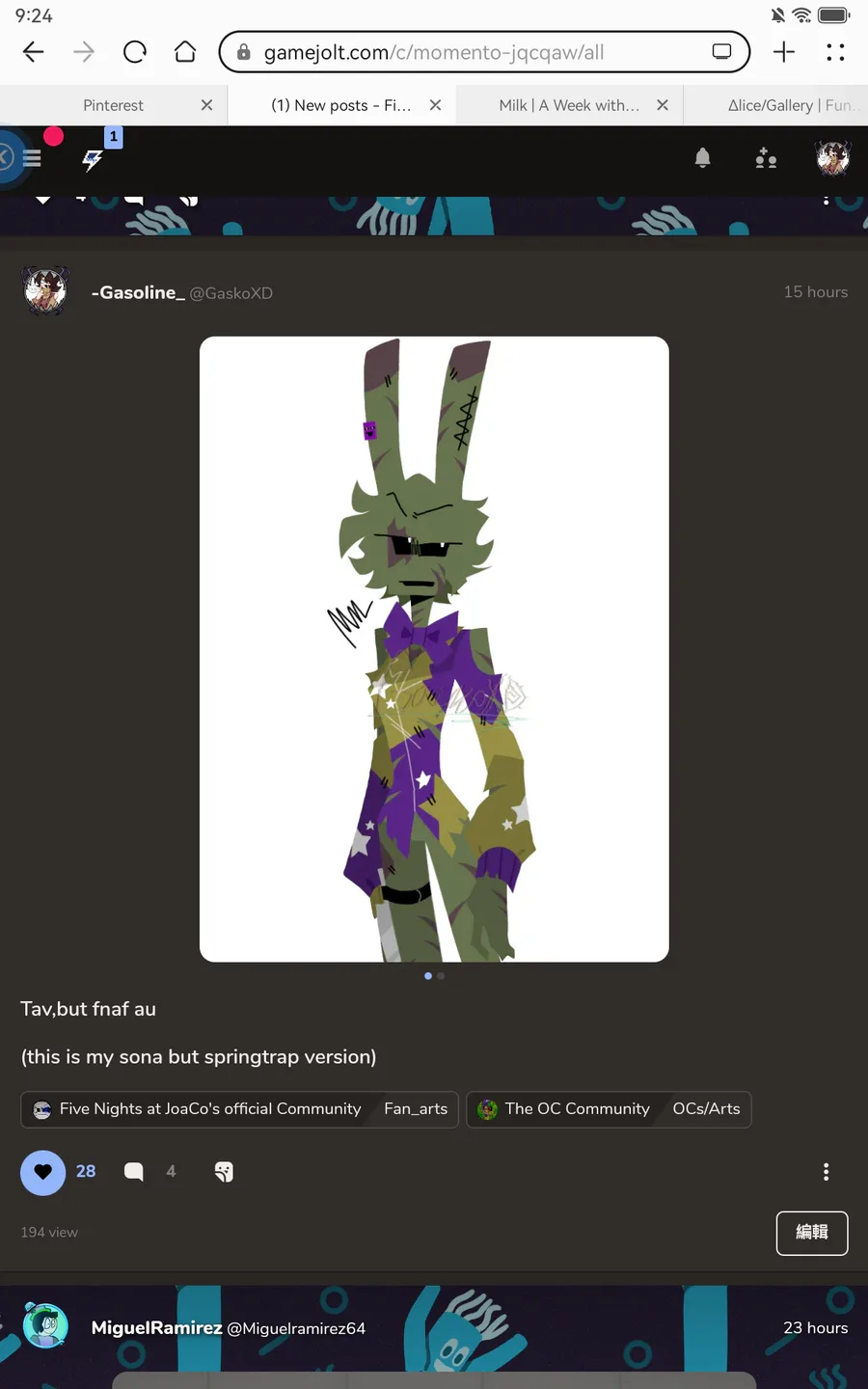Open the Game Jolt notifications bell
The width and height of the screenshot is (868, 1389).
click(702, 158)
